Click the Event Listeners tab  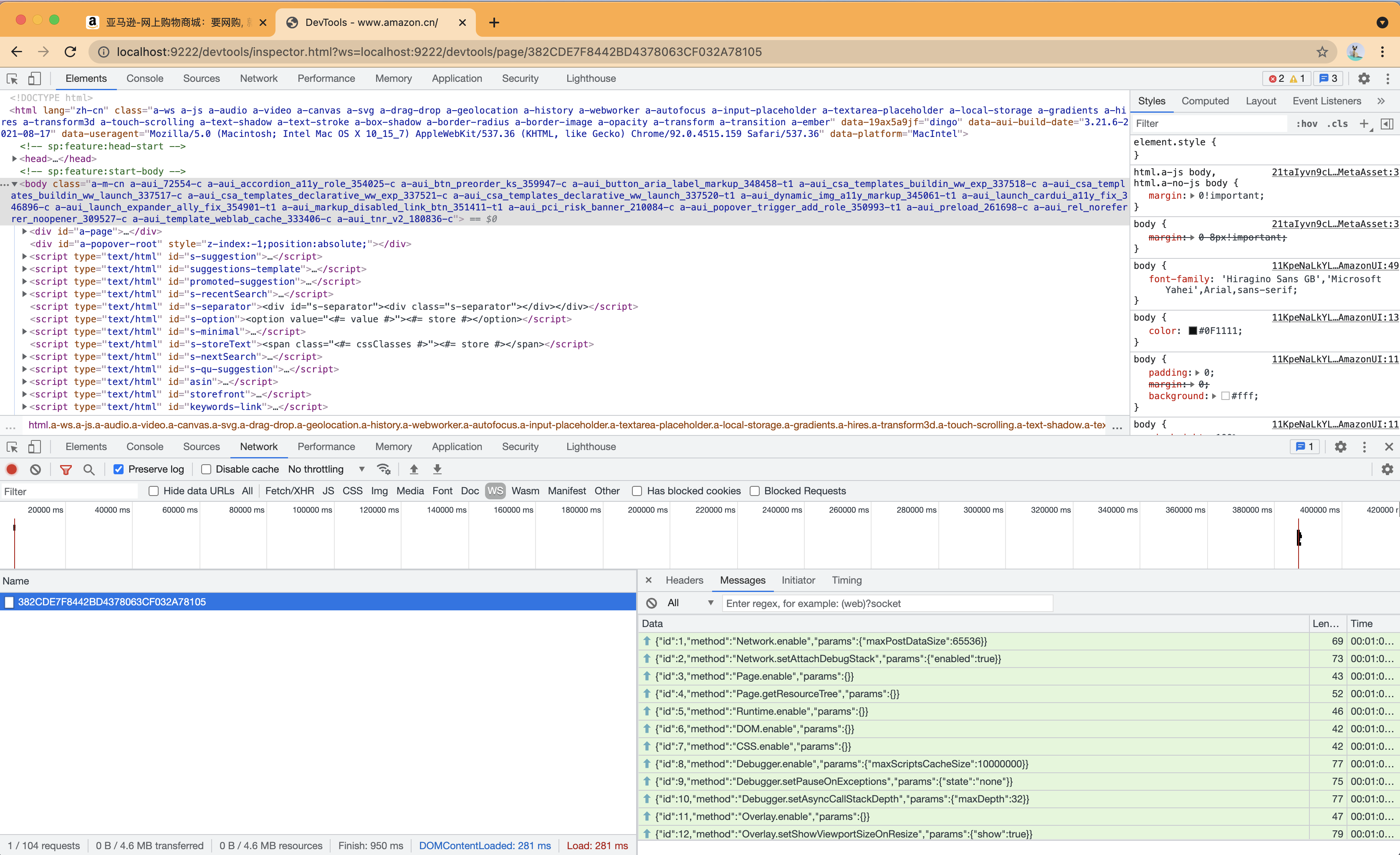click(1327, 101)
